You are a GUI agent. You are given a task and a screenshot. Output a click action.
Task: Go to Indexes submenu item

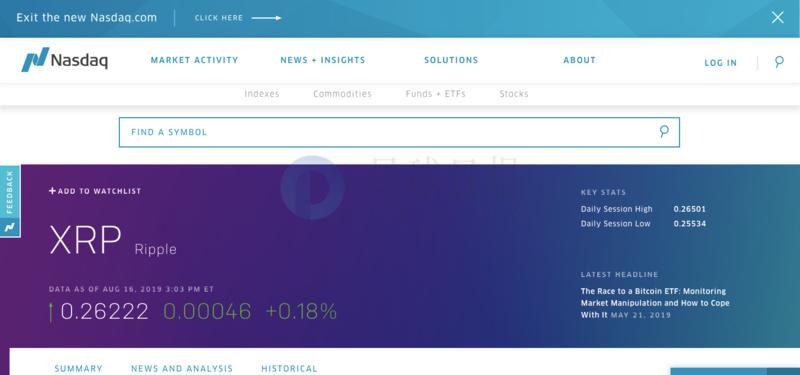(262, 94)
